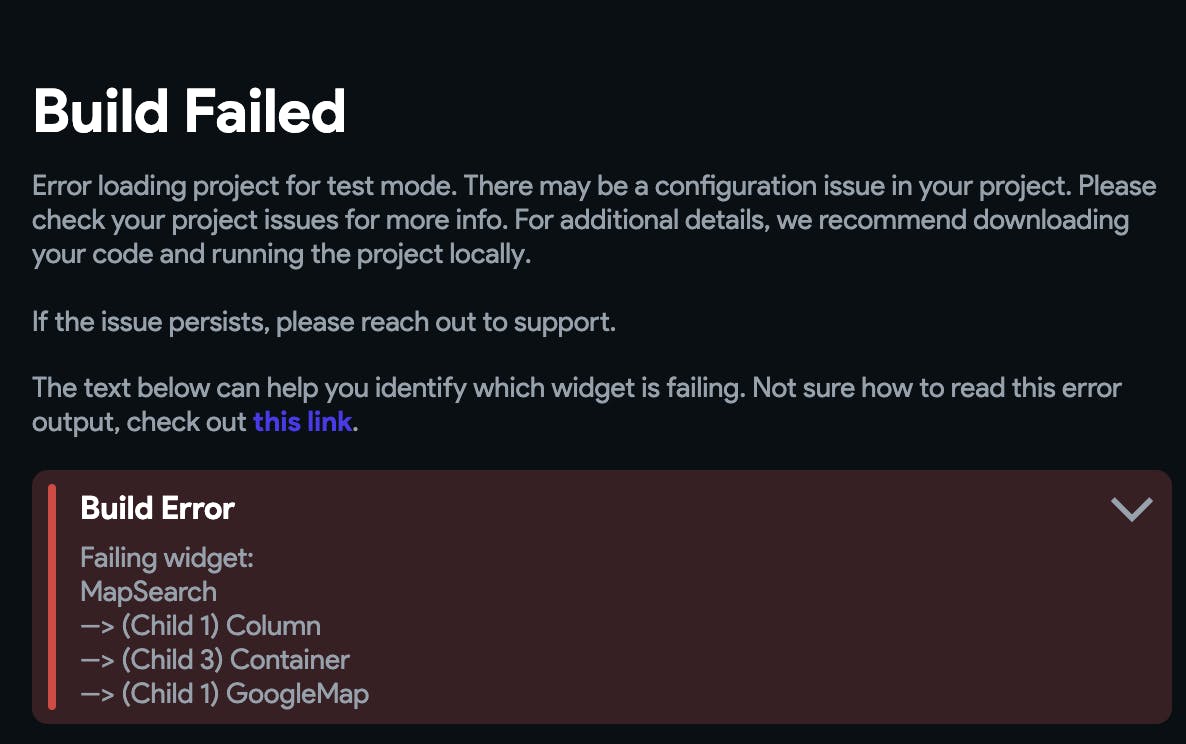Click the Build Error panel title
The image size is (1186, 744).
point(157,508)
